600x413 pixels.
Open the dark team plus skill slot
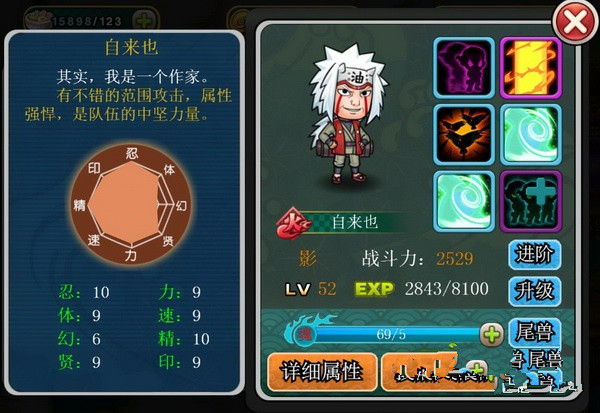click(531, 201)
